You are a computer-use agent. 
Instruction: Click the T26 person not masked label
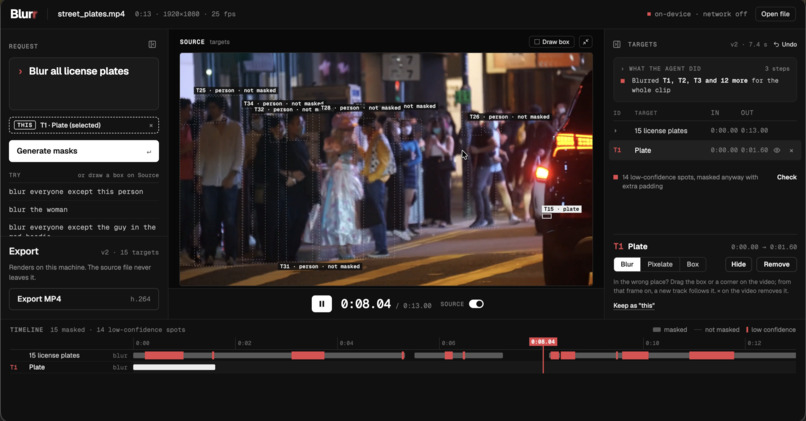pos(509,117)
